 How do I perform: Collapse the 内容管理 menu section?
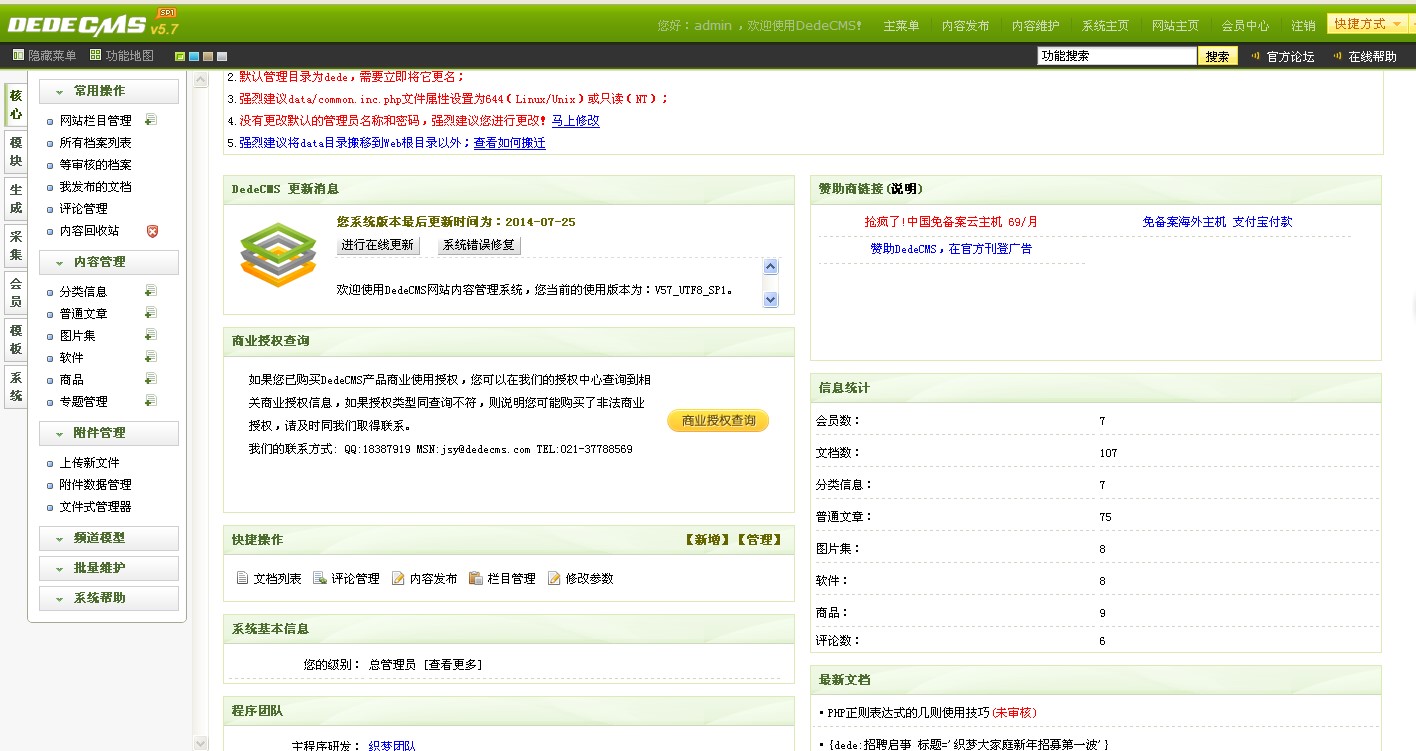click(109, 262)
